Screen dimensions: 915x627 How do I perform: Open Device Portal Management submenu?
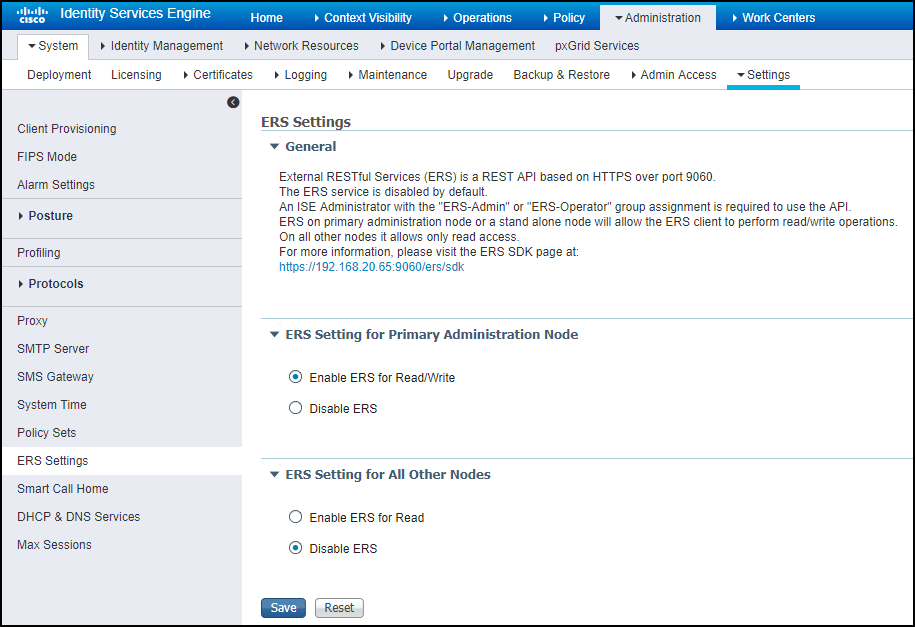click(x=458, y=46)
